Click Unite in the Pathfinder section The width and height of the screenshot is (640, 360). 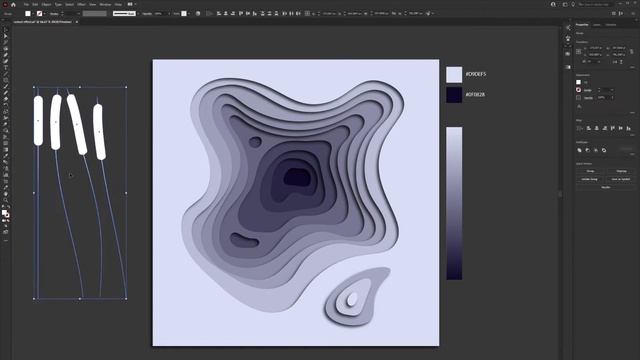pos(580,150)
